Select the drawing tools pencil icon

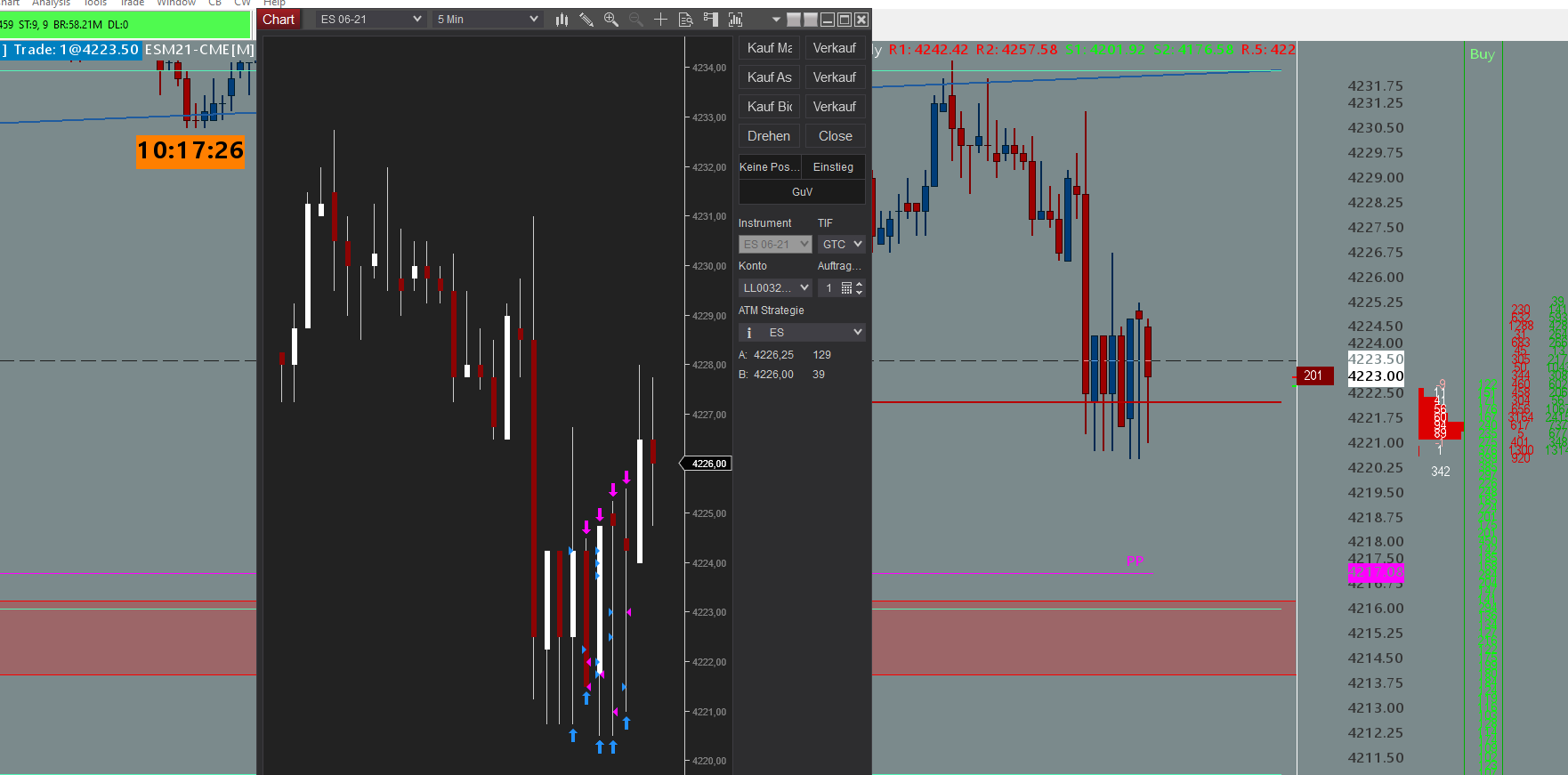pyautogui.click(x=586, y=20)
